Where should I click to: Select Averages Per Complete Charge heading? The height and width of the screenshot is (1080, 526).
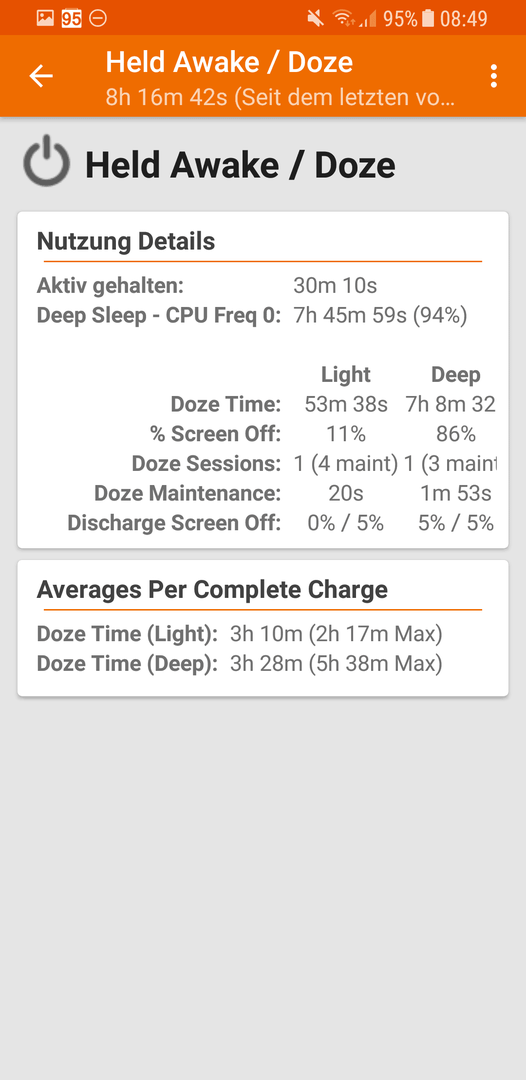click(212, 590)
